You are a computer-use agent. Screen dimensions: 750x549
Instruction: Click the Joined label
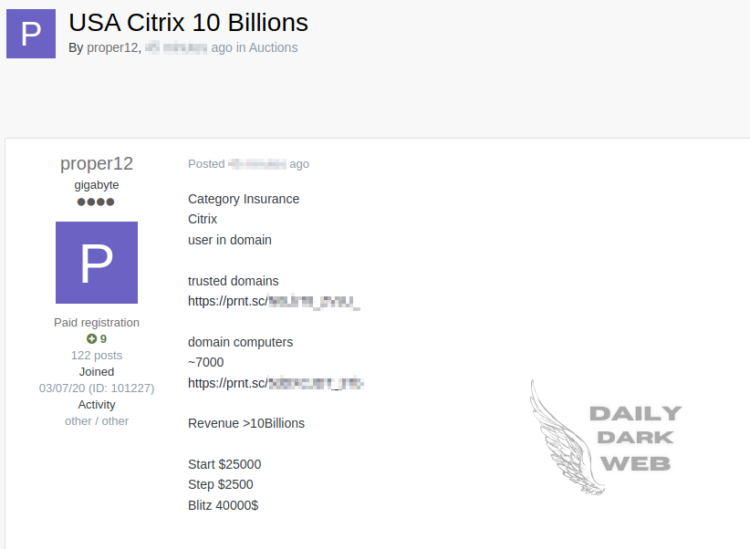(x=97, y=372)
